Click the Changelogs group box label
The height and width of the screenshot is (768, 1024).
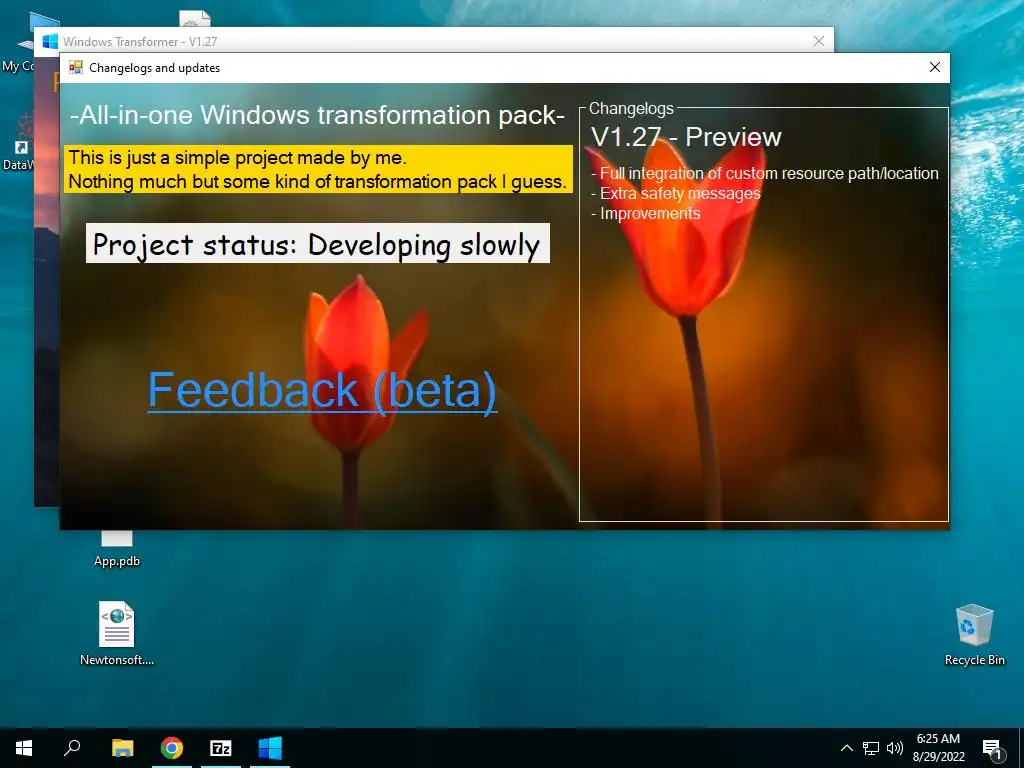point(631,108)
